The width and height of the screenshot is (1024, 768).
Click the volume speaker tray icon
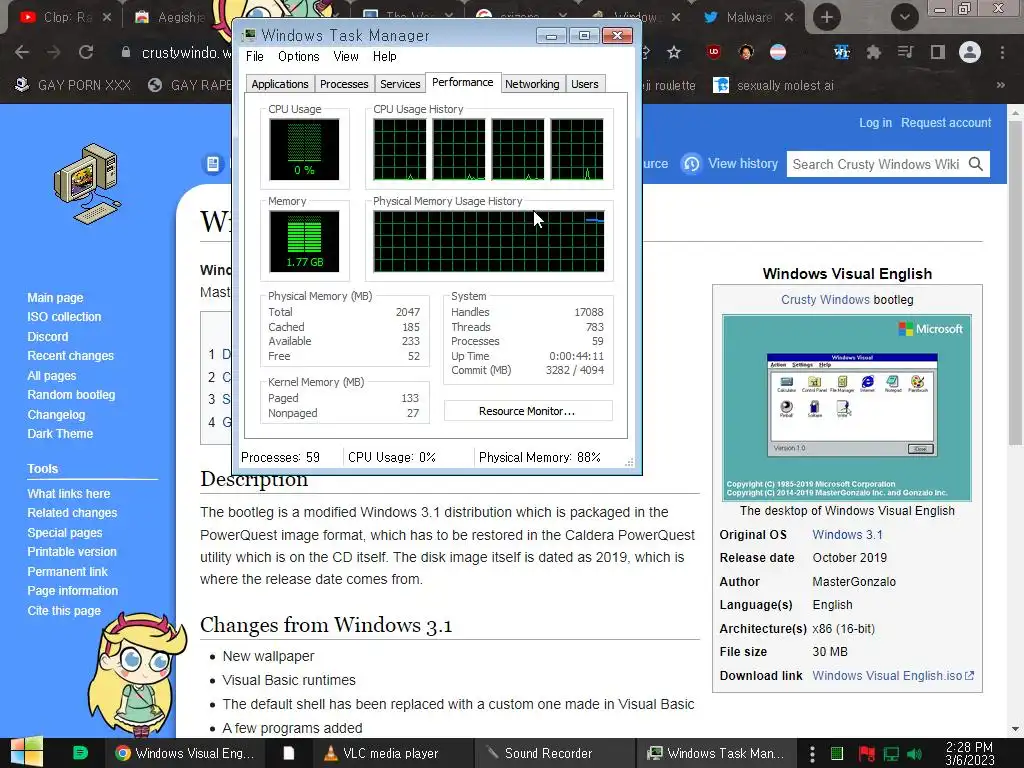(x=914, y=754)
